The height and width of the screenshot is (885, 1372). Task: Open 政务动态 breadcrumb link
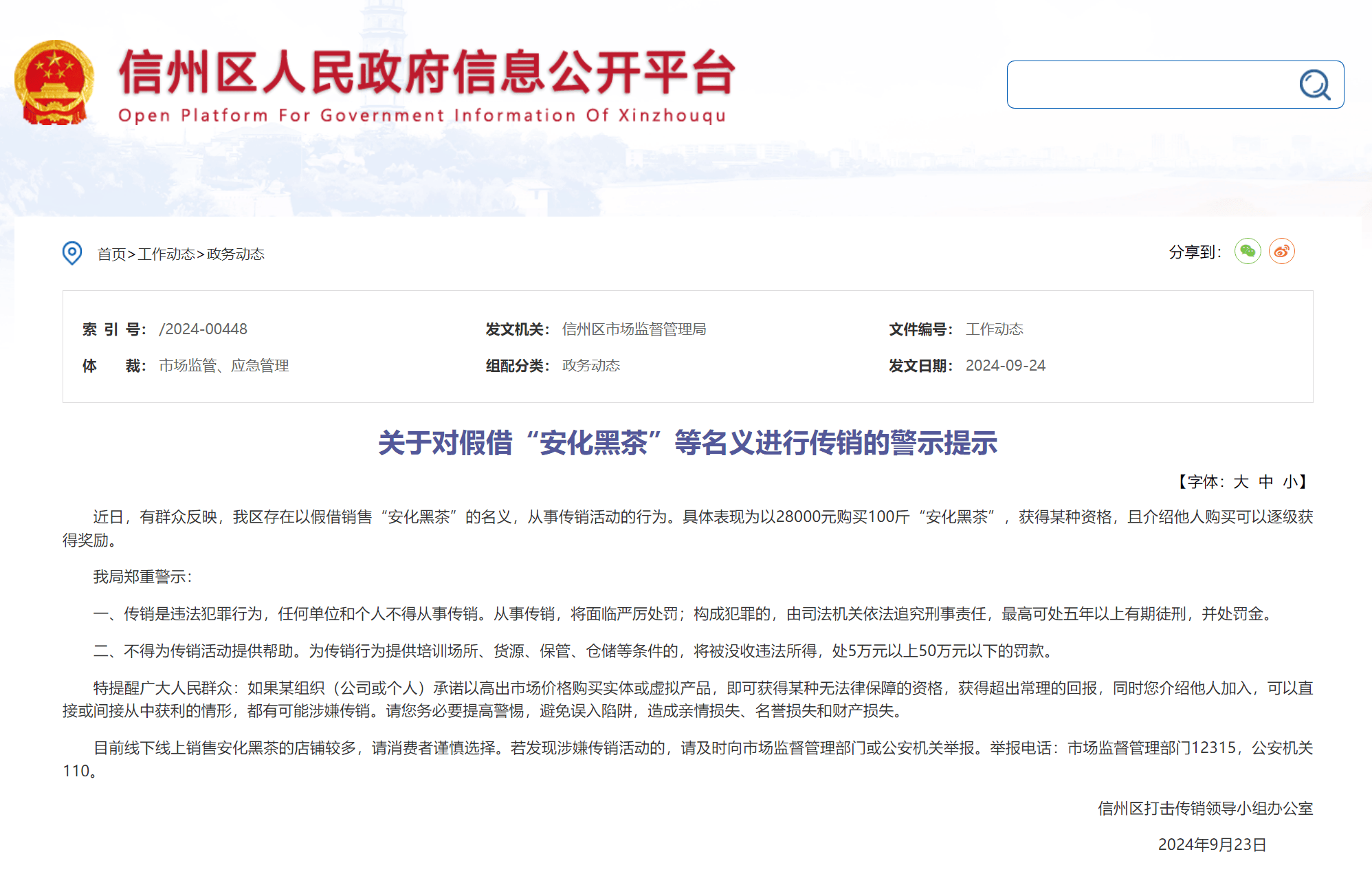tap(235, 254)
